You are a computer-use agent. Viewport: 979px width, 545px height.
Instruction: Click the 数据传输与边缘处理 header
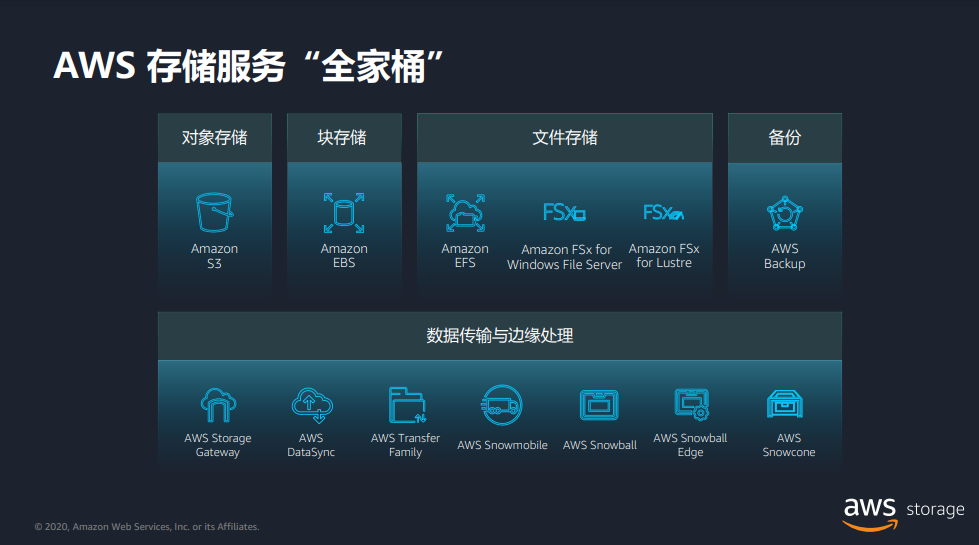(499, 336)
